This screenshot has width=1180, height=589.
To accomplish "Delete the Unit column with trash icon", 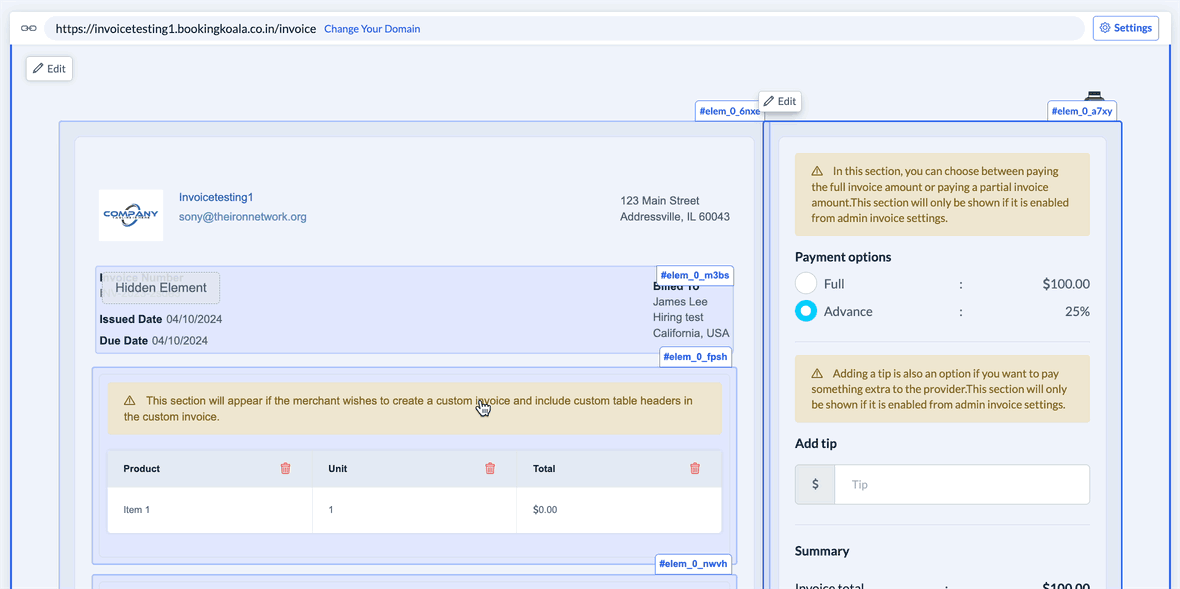I will point(490,468).
